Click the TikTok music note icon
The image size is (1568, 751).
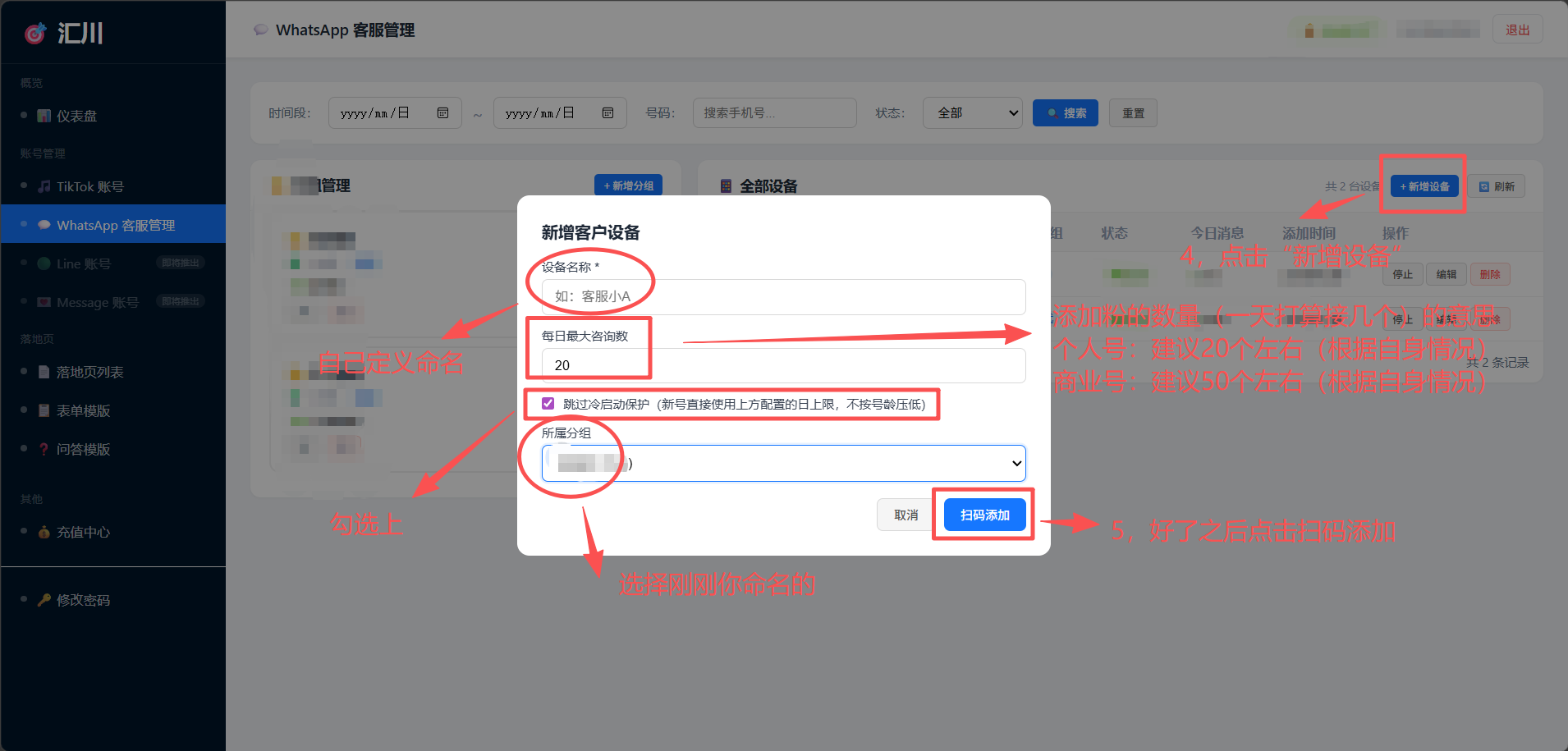click(44, 186)
